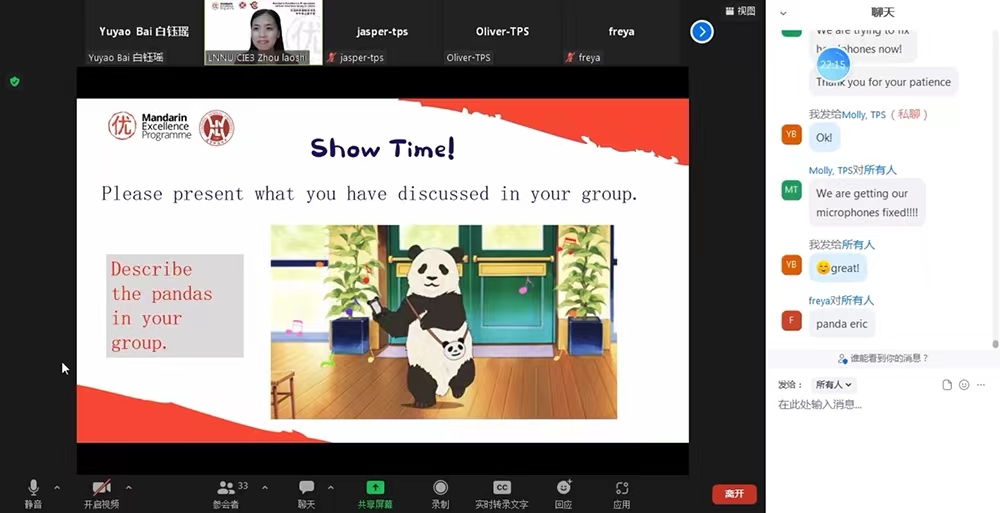This screenshot has width=1000, height=513.
Task: Click Mandarin Excellence Programme logo
Action: [150, 126]
